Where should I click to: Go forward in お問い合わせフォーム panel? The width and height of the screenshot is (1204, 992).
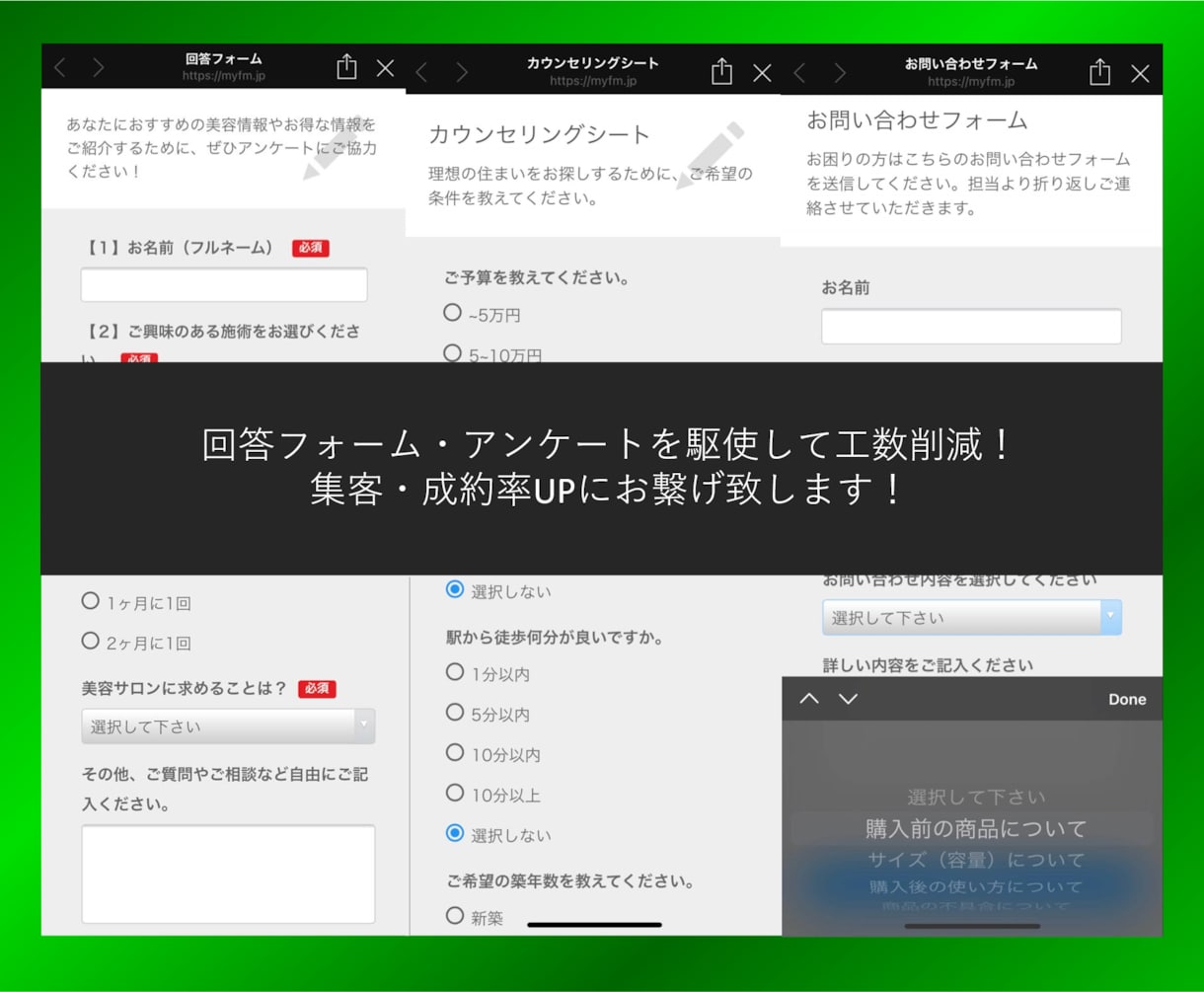tap(840, 73)
